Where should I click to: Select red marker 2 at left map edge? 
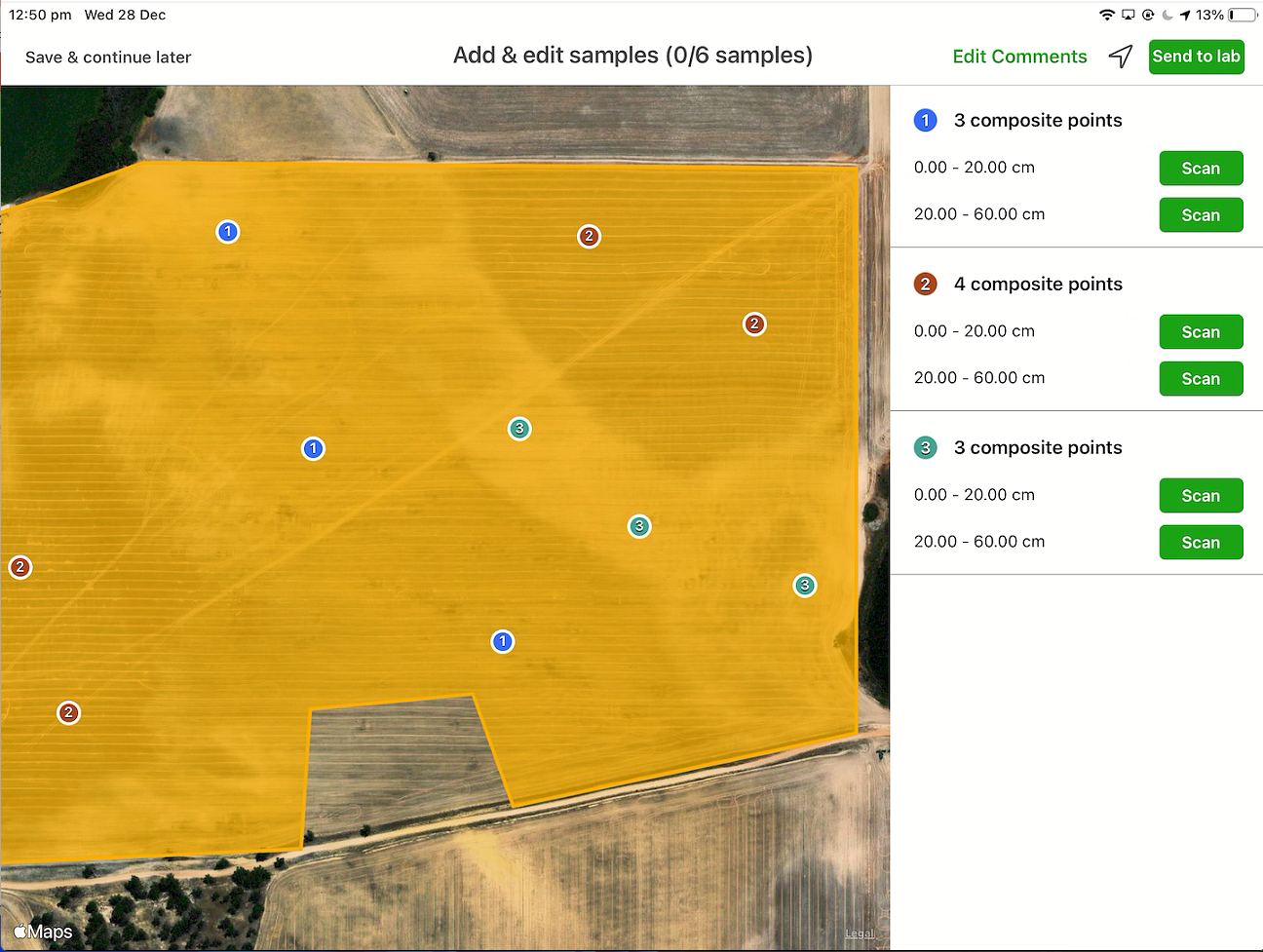pos(20,567)
